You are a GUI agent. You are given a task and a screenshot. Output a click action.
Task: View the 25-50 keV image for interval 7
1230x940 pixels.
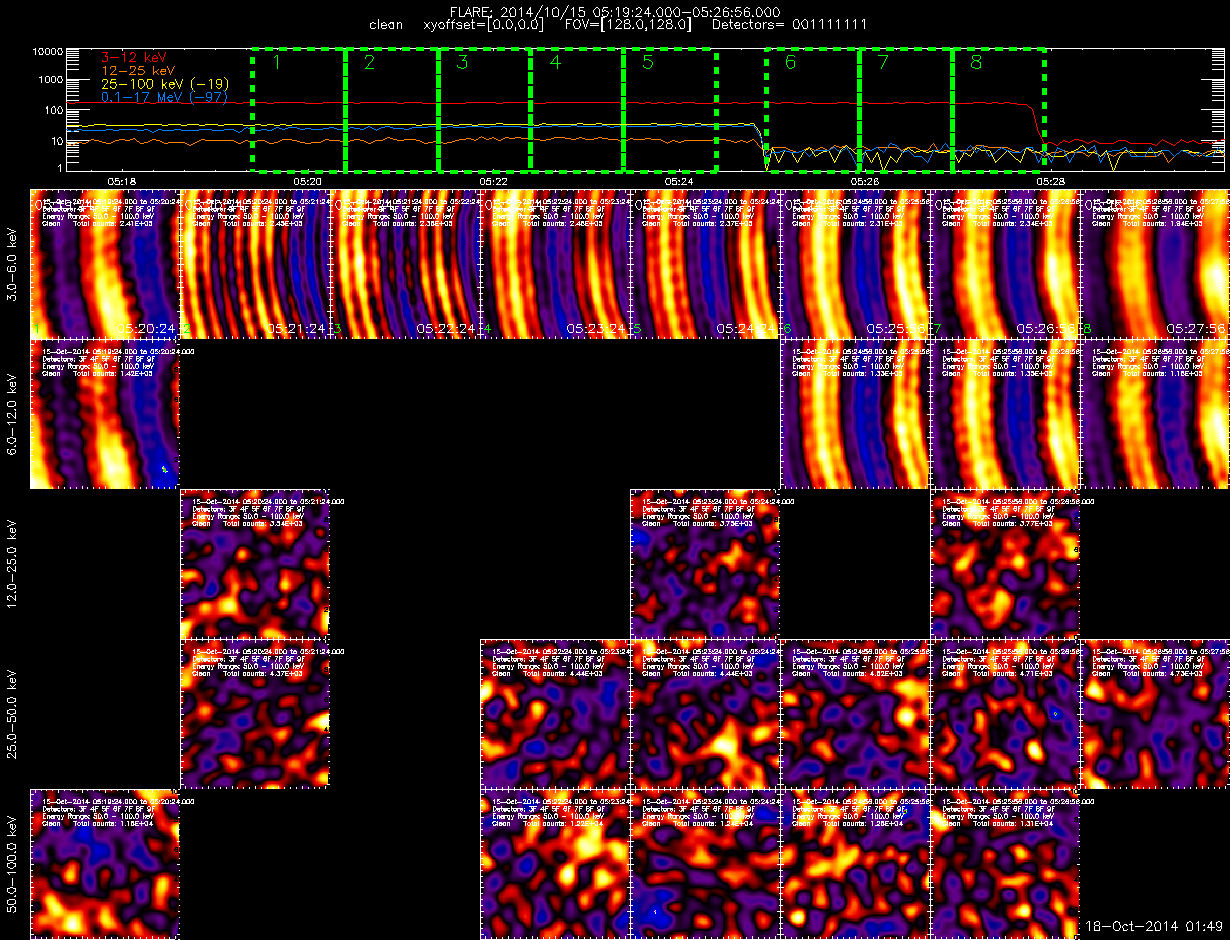pos(1005,714)
